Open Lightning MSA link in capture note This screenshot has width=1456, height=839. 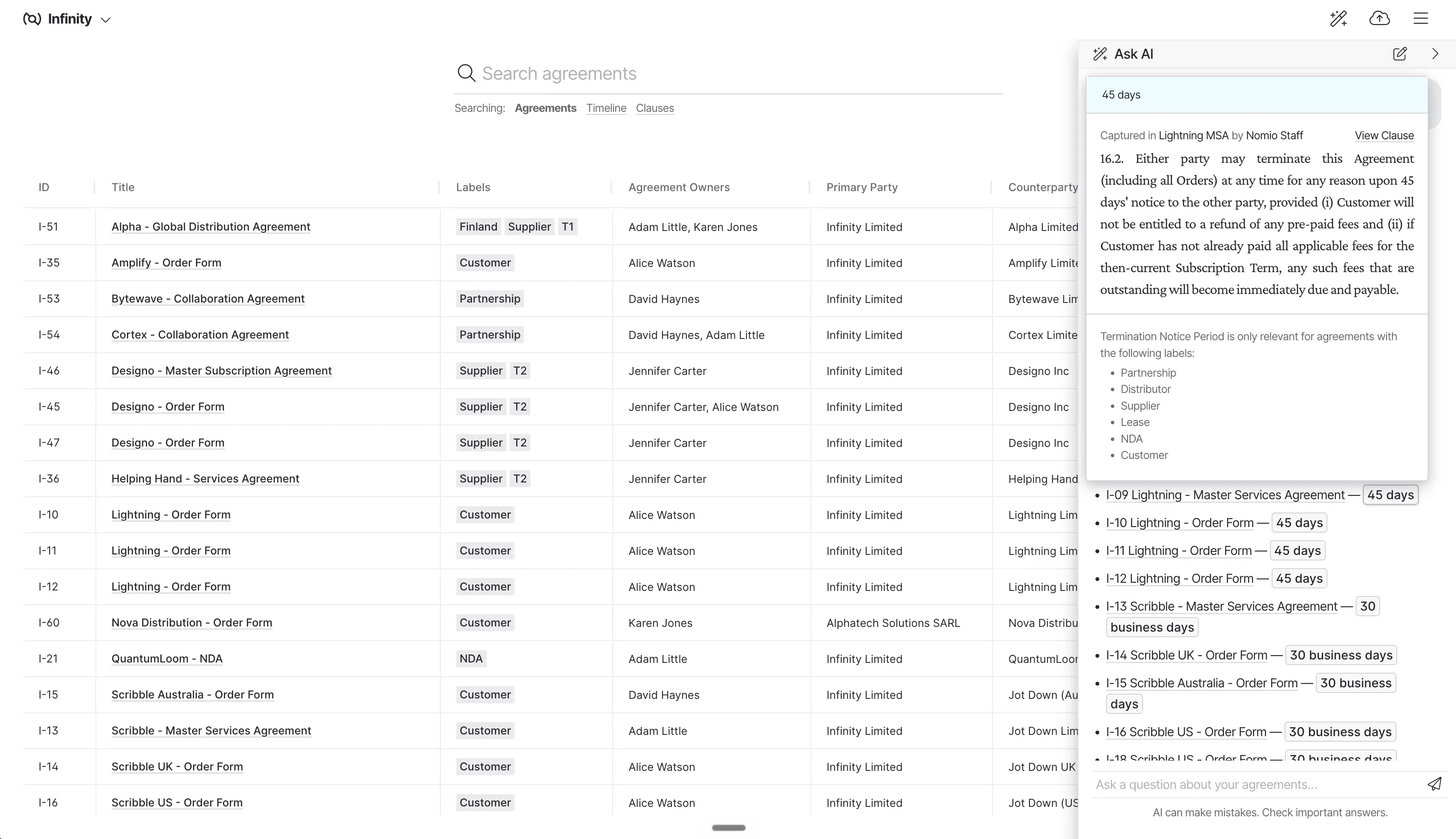[x=1193, y=135]
